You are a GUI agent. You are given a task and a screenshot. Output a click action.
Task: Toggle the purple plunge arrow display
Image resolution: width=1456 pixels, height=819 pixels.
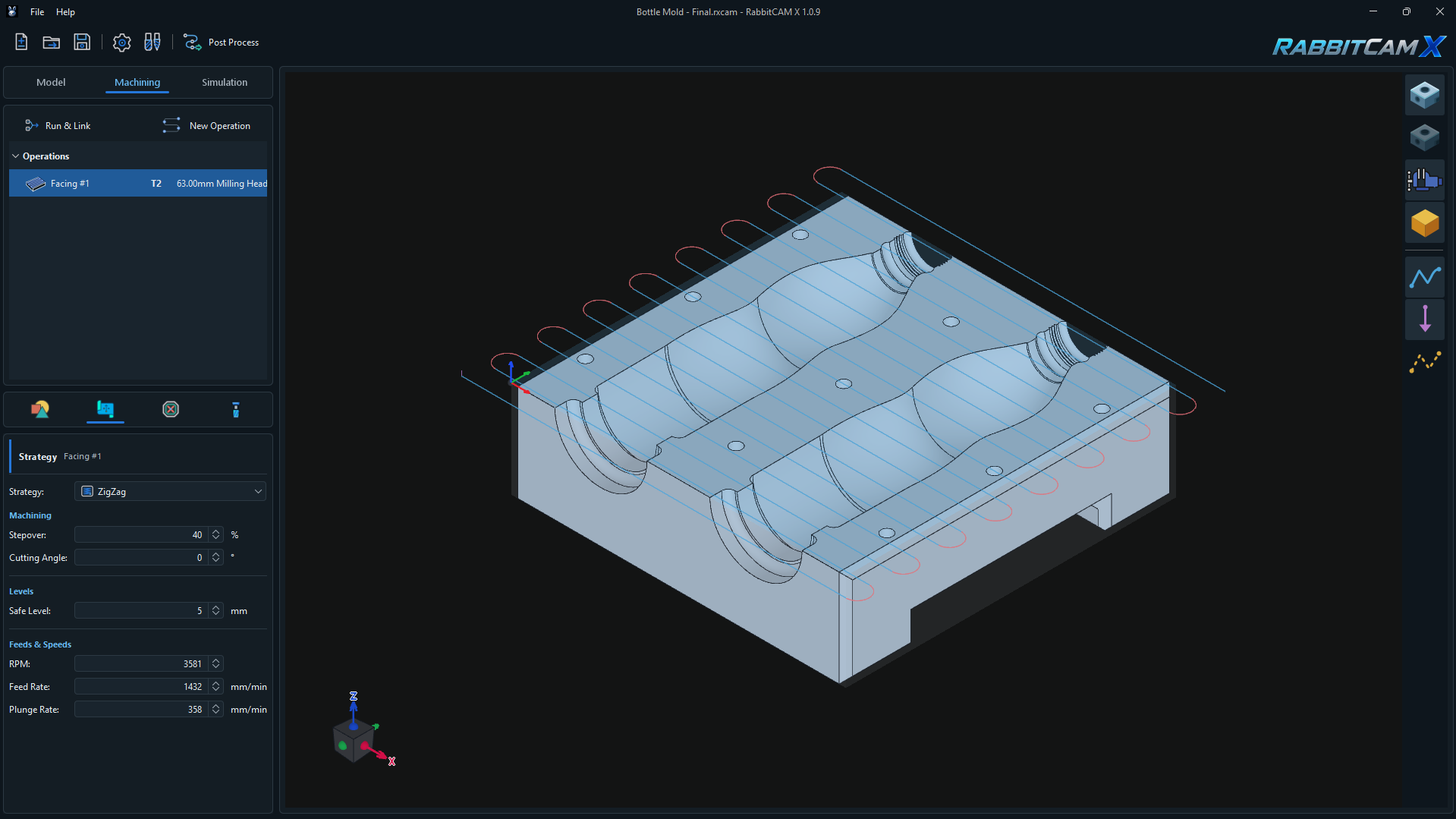[1424, 319]
